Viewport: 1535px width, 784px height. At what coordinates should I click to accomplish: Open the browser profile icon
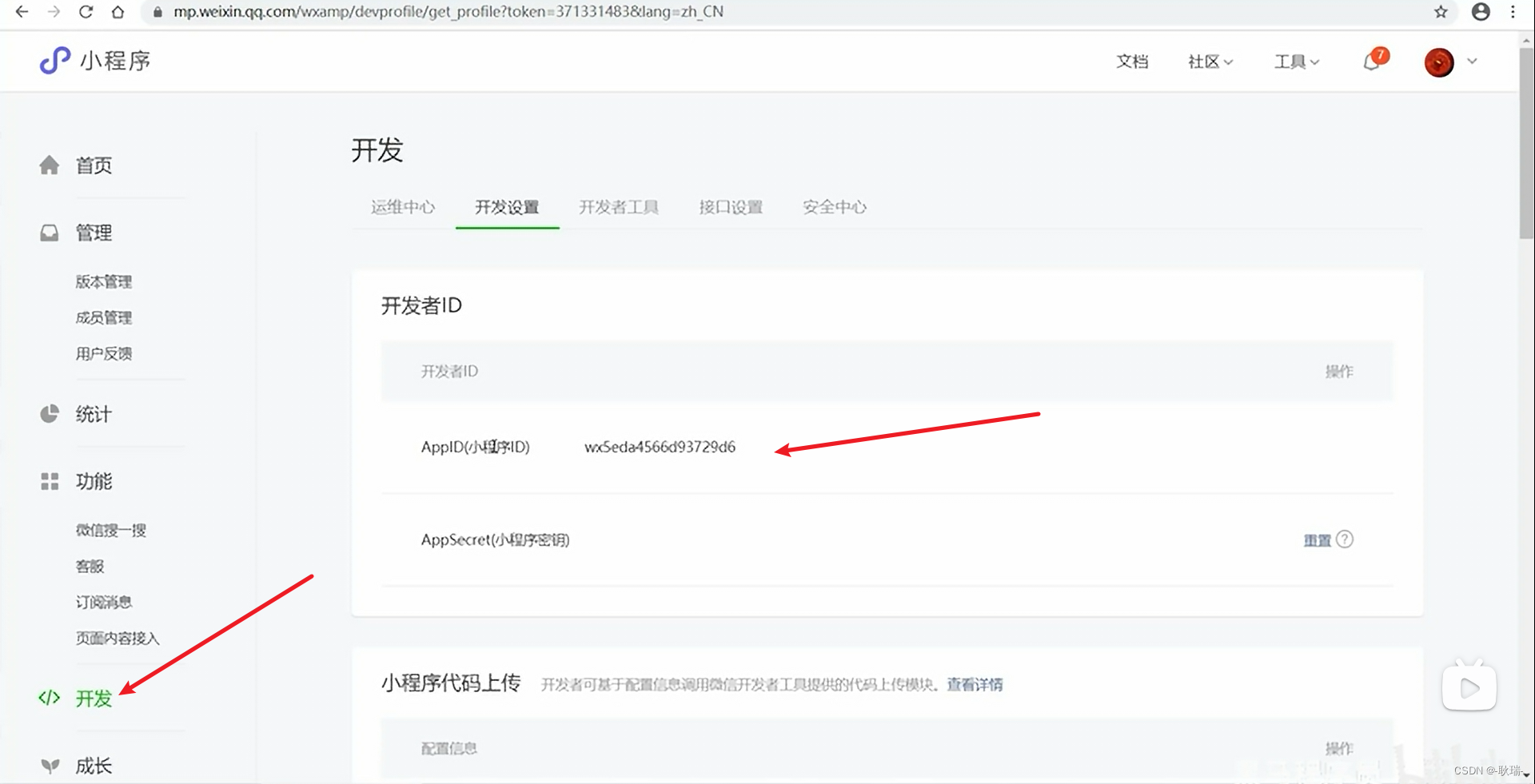point(1481,12)
